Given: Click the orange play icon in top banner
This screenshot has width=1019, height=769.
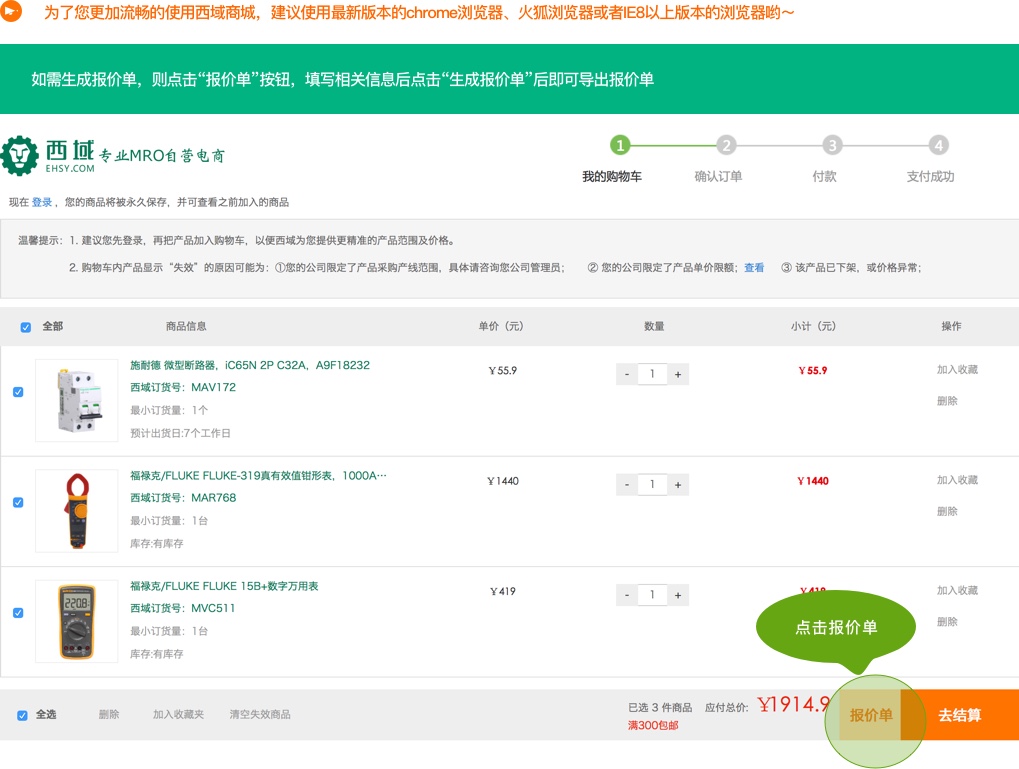Looking at the screenshot, I should click(11, 13).
